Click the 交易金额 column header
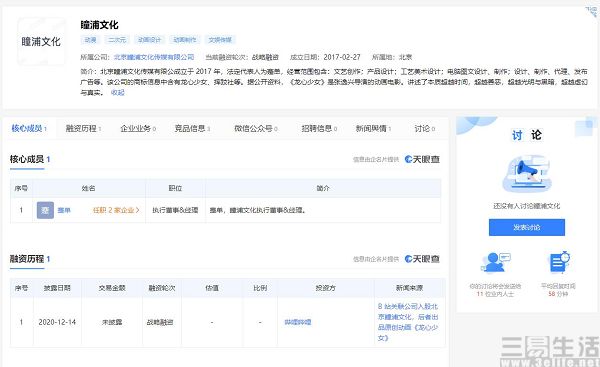This screenshot has height=367, width=600. tap(112, 288)
